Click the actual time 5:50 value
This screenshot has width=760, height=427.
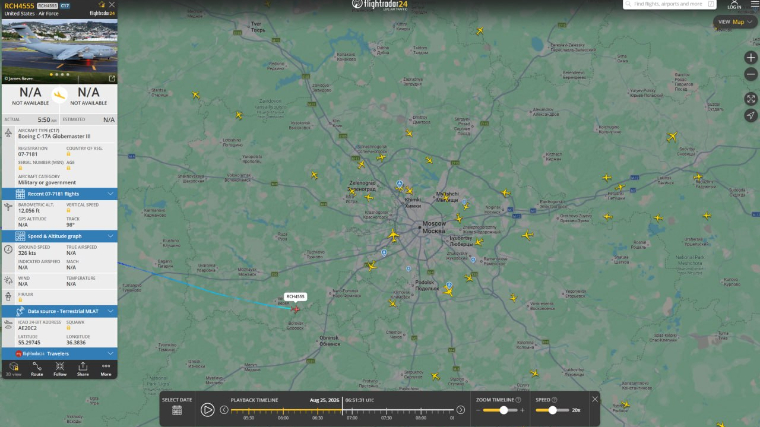click(45, 120)
